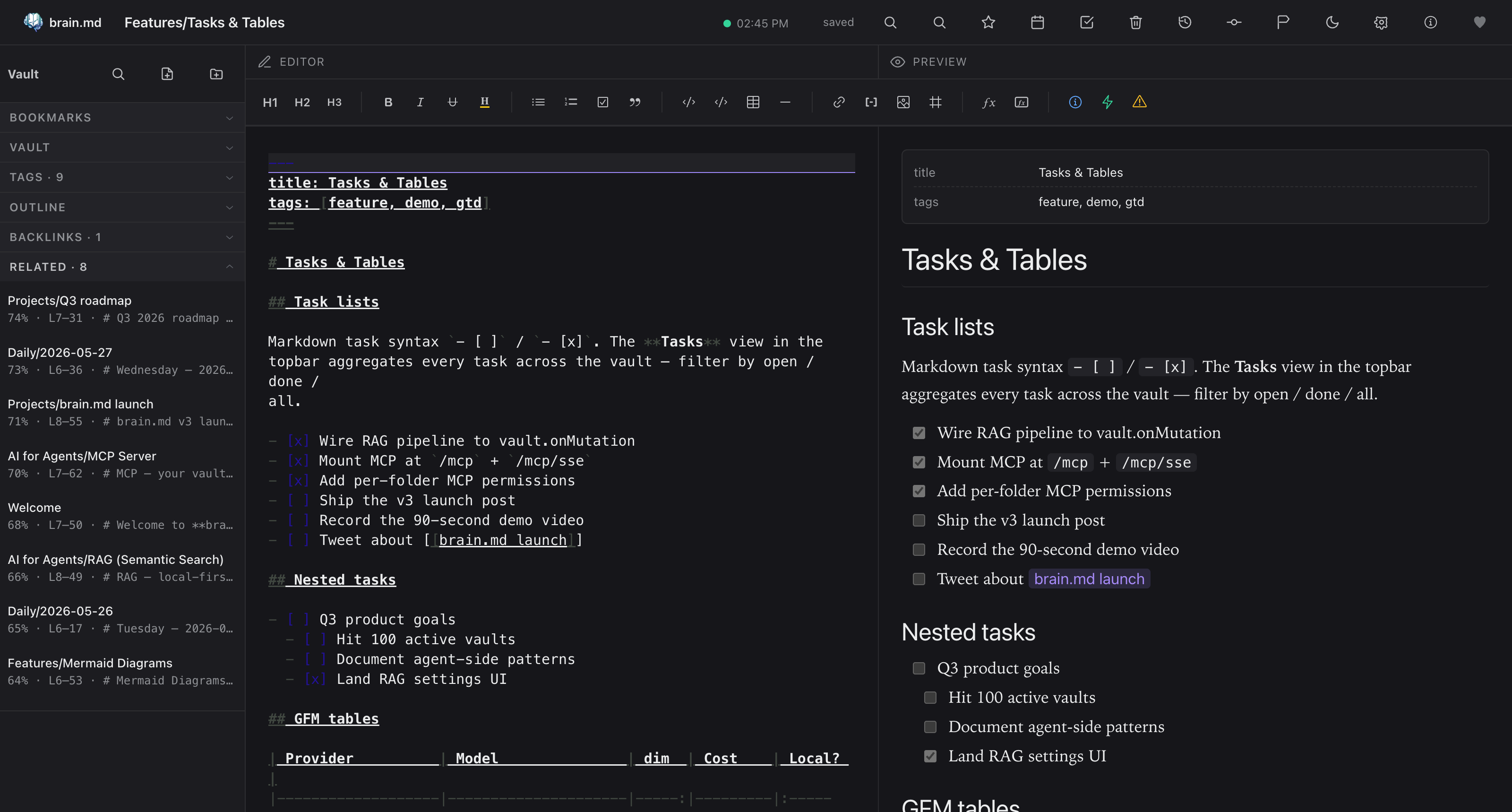
Task: Open the version history
Action: (x=1185, y=22)
